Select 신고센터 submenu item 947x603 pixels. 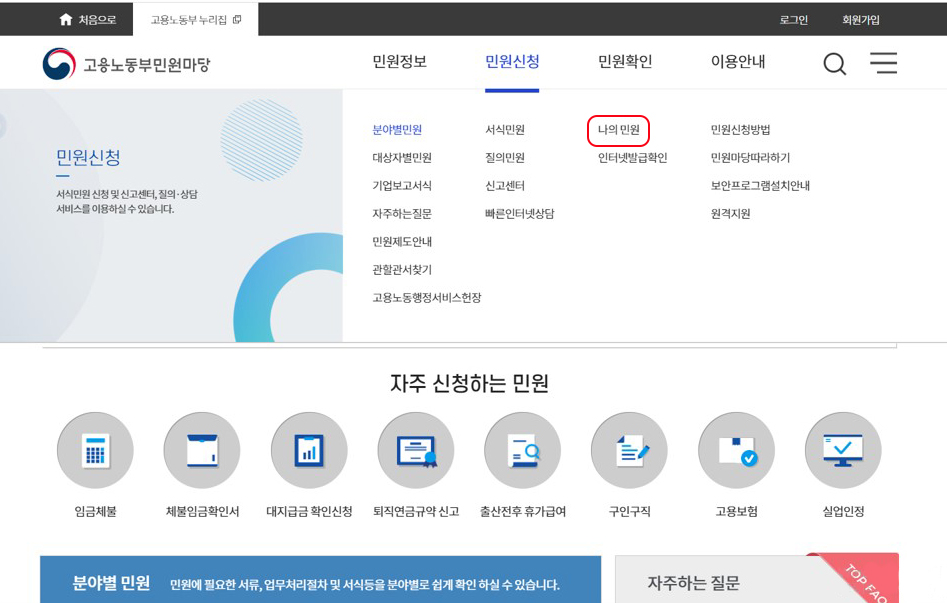505,185
